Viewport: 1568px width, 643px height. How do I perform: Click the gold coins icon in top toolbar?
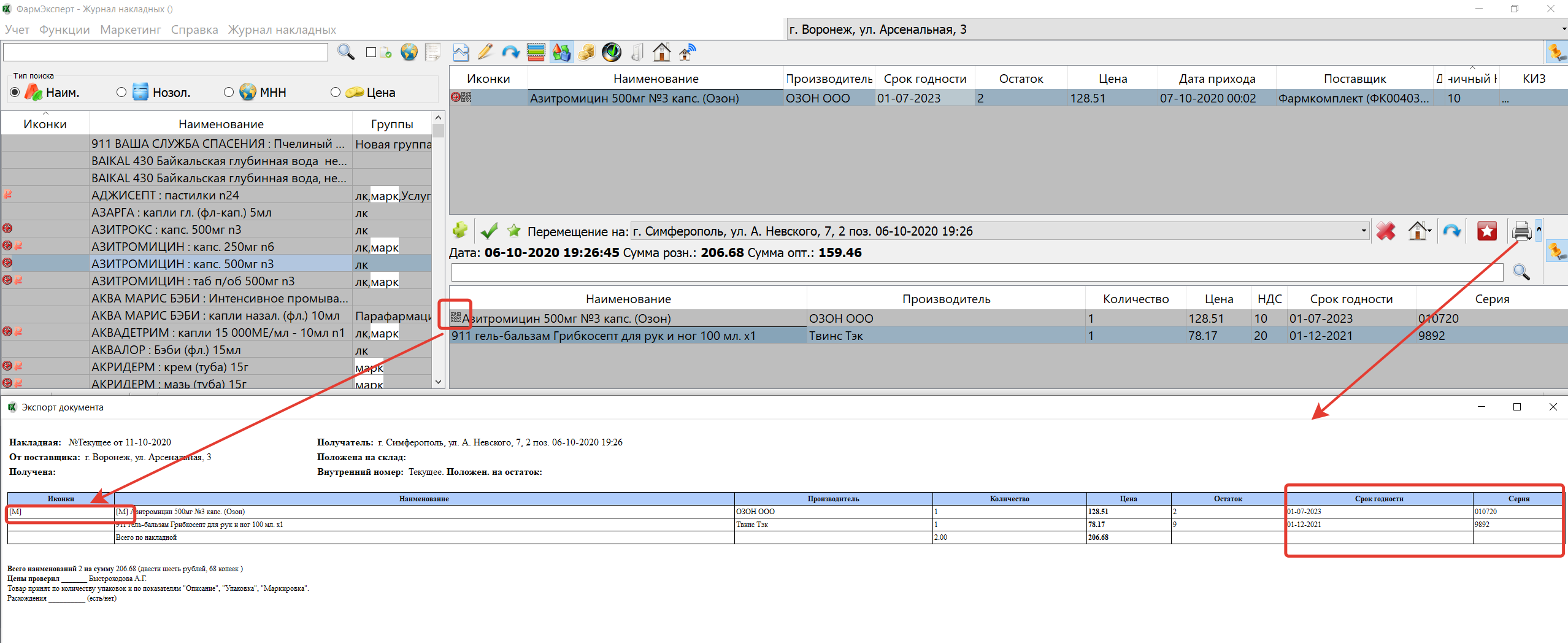pos(586,52)
